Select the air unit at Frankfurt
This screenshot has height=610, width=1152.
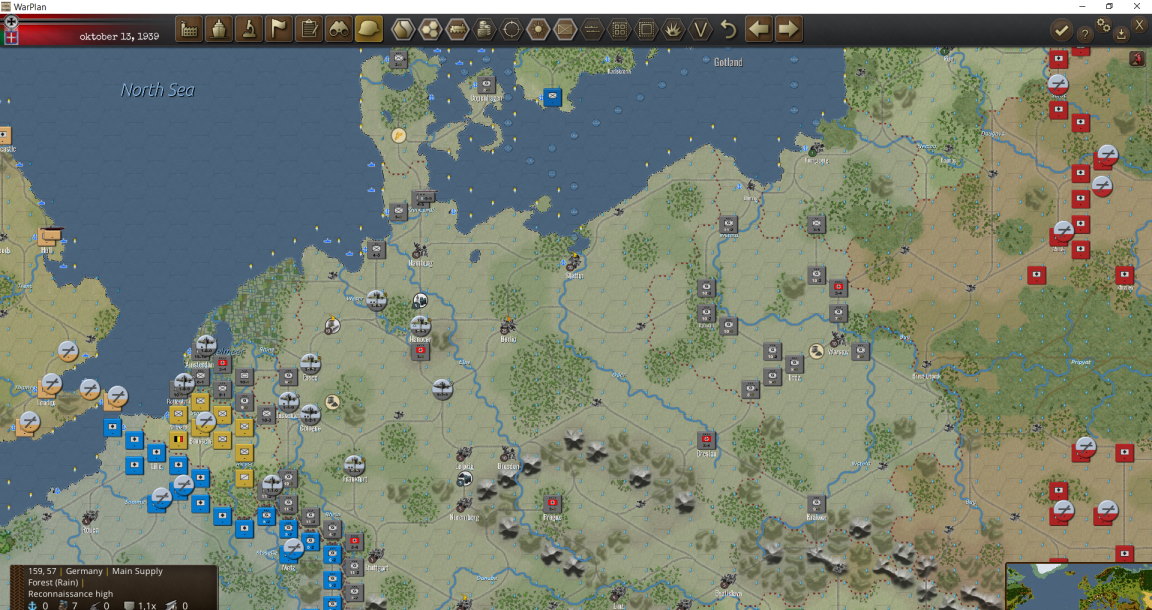(354, 464)
